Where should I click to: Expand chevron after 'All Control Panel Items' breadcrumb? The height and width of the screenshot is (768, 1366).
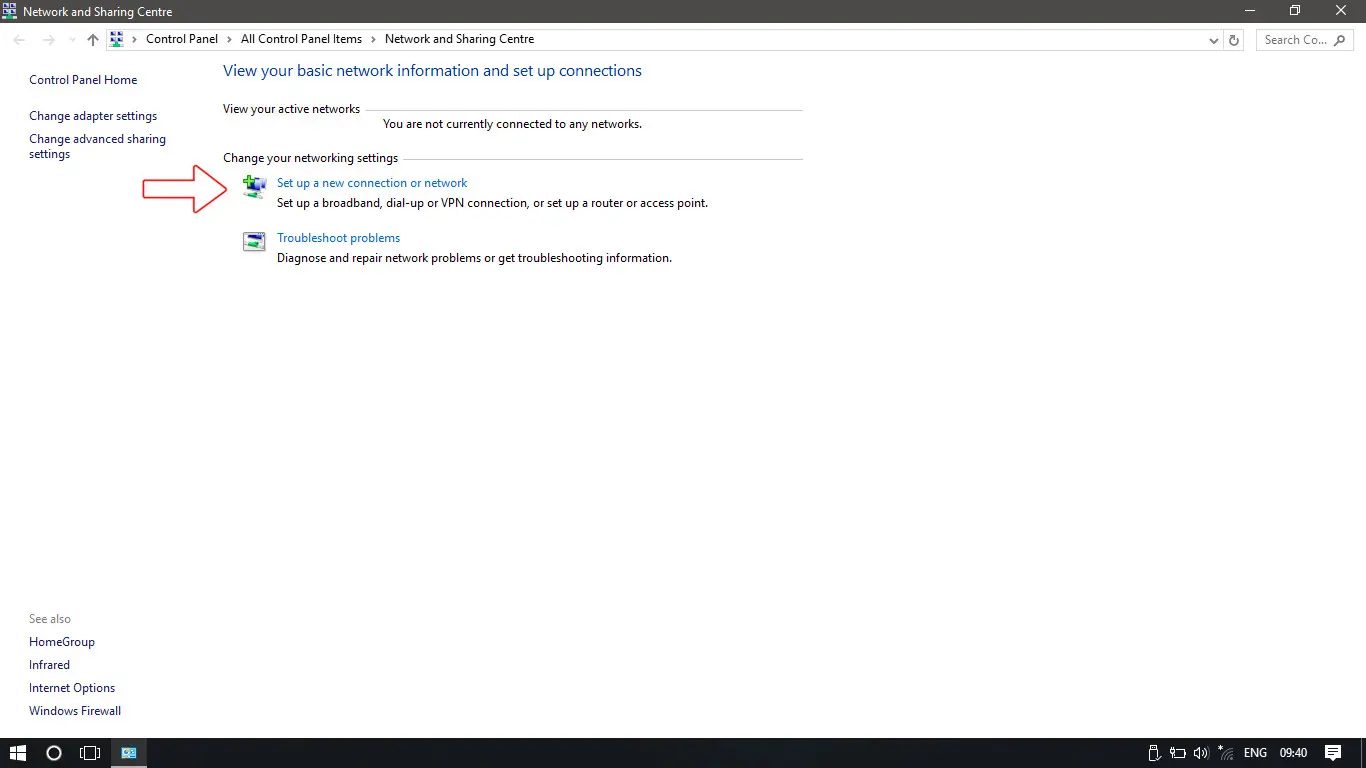click(x=373, y=40)
